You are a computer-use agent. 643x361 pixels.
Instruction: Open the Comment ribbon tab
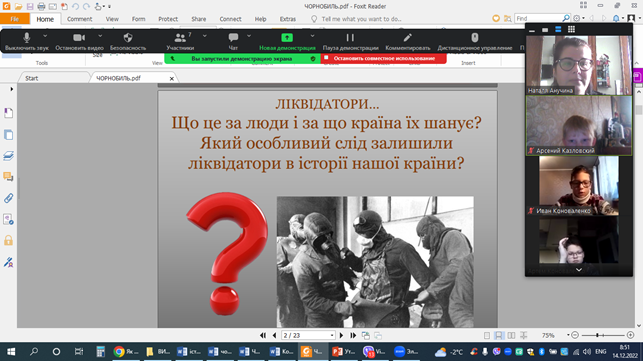click(x=80, y=19)
